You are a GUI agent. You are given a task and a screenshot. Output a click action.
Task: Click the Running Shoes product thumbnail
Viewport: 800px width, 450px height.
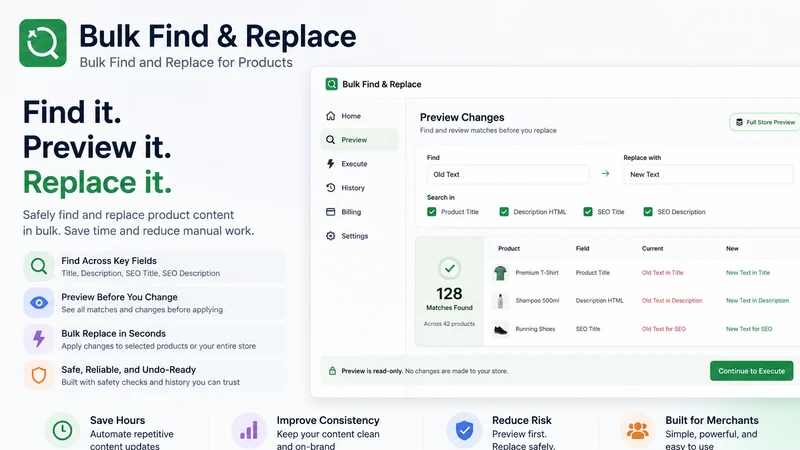pyautogui.click(x=501, y=330)
